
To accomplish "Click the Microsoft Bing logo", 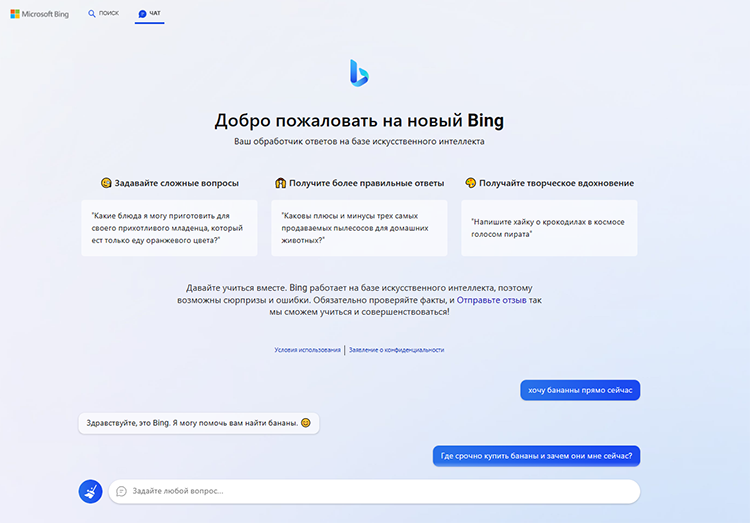I will pyautogui.click(x=40, y=14).
